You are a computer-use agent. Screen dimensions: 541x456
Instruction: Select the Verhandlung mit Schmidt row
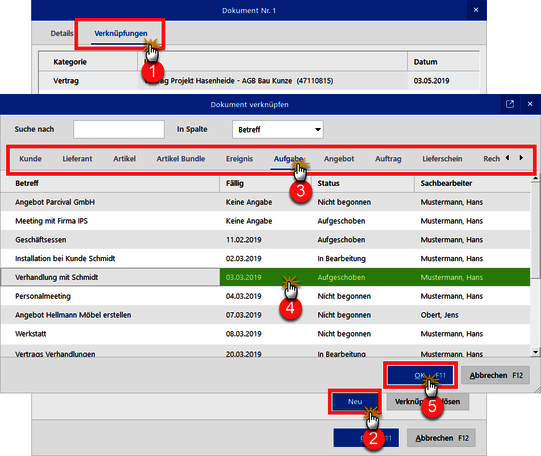tap(265, 277)
